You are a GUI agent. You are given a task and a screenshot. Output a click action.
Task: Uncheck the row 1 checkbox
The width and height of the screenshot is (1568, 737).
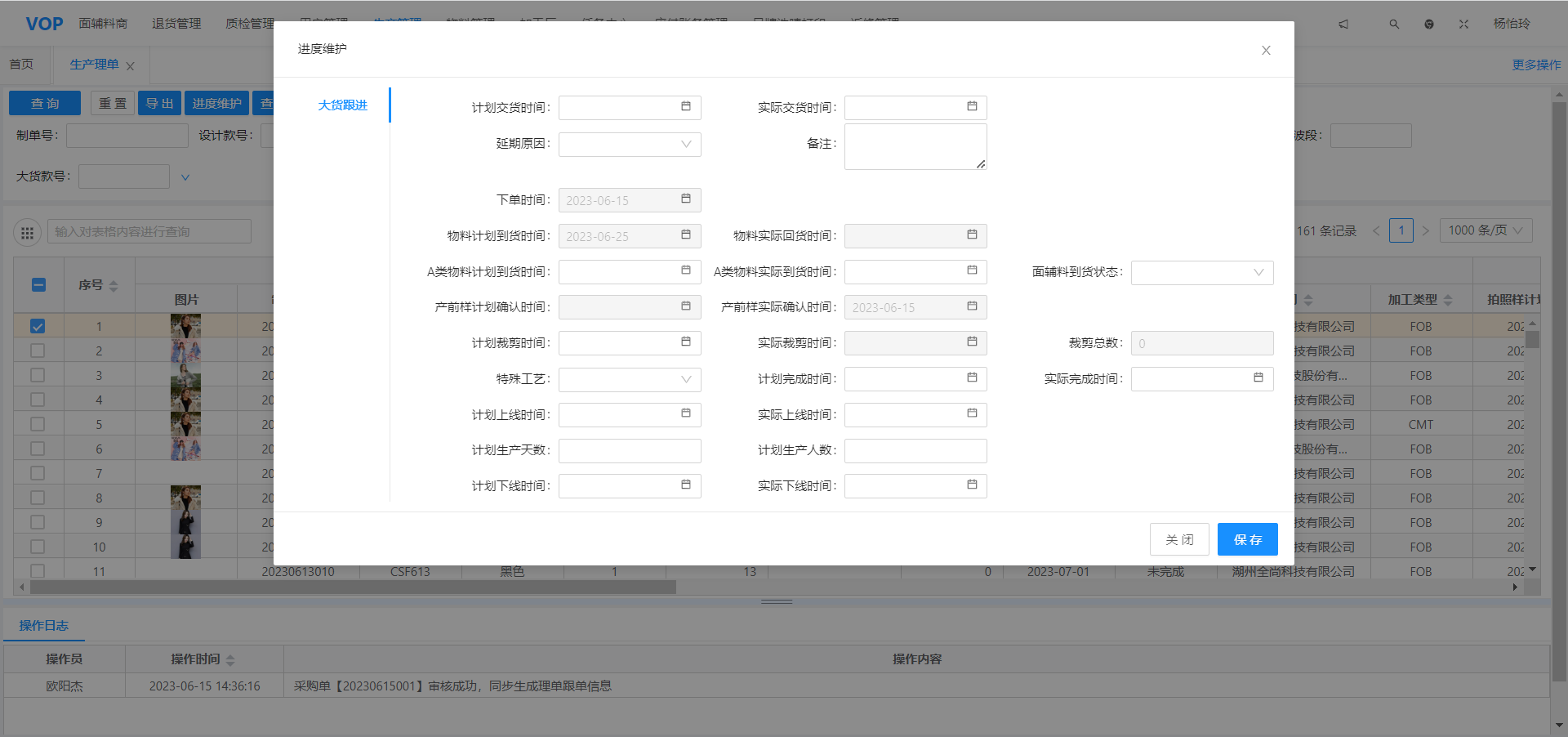[38, 326]
